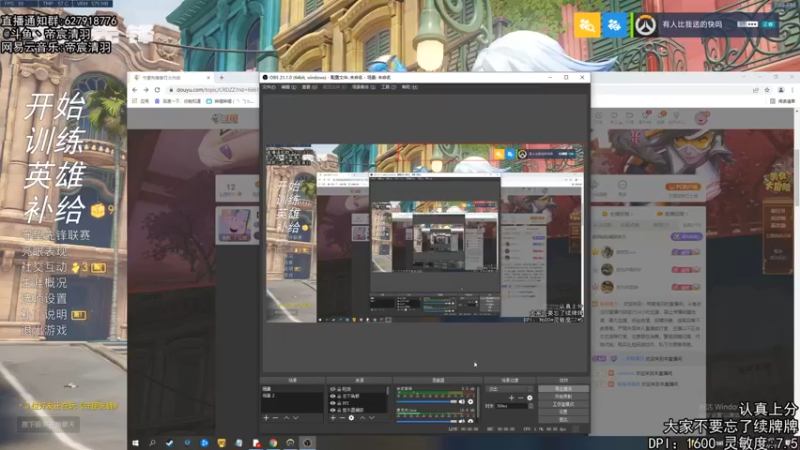Click the 停止推流 stop streaming button
Screen dimensions: 800x450
tap(564, 389)
